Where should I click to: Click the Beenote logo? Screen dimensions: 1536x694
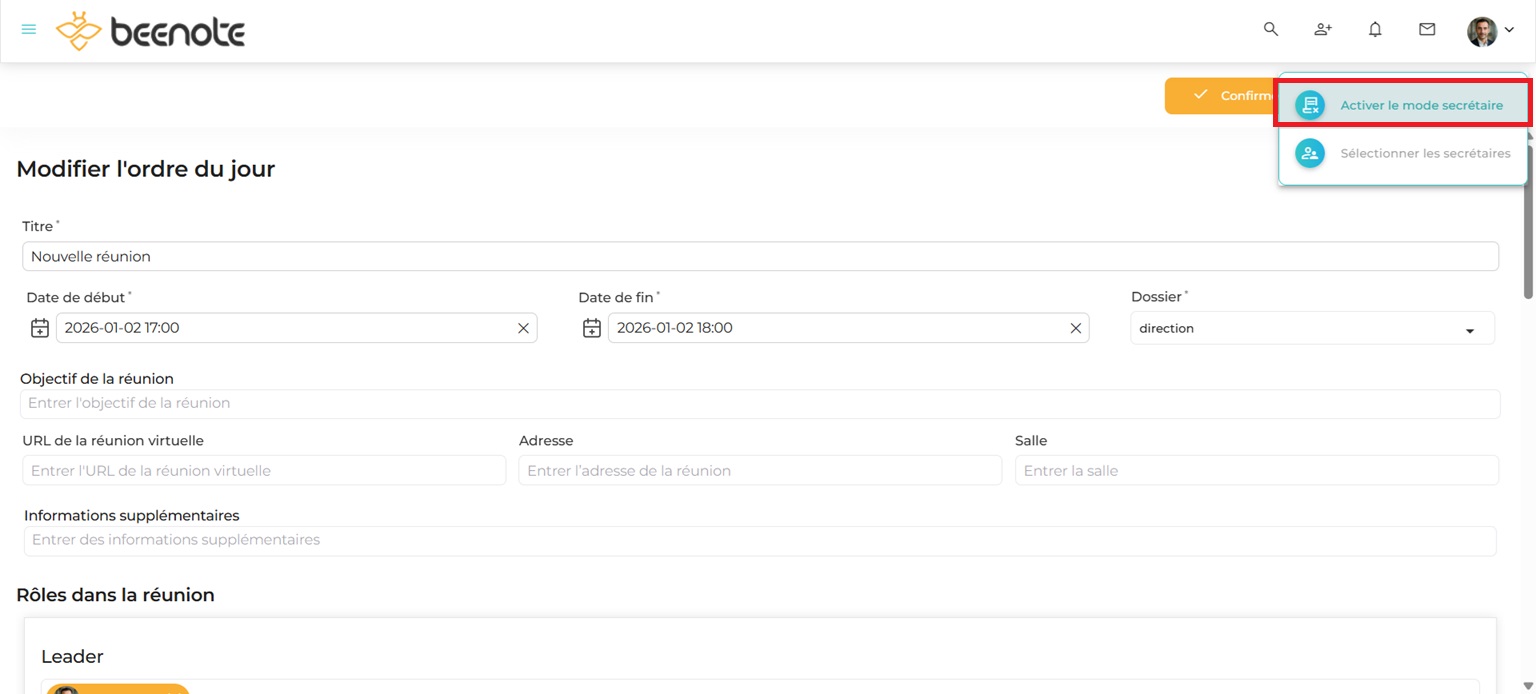pos(151,31)
